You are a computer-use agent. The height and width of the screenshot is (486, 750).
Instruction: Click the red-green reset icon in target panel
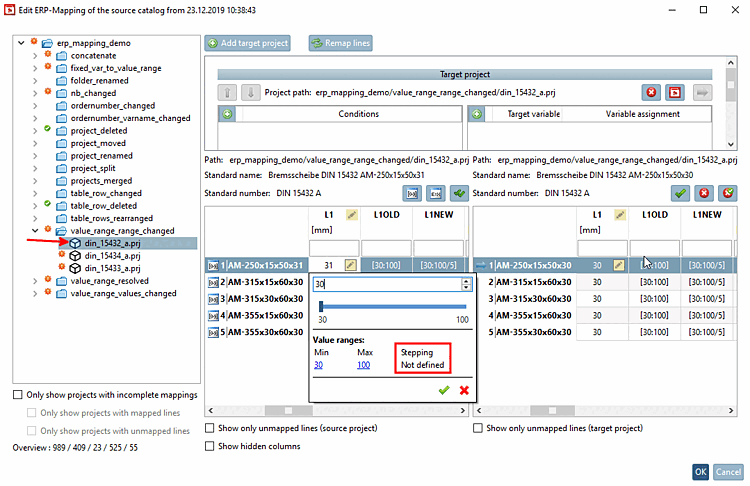(x=728, y=193)
